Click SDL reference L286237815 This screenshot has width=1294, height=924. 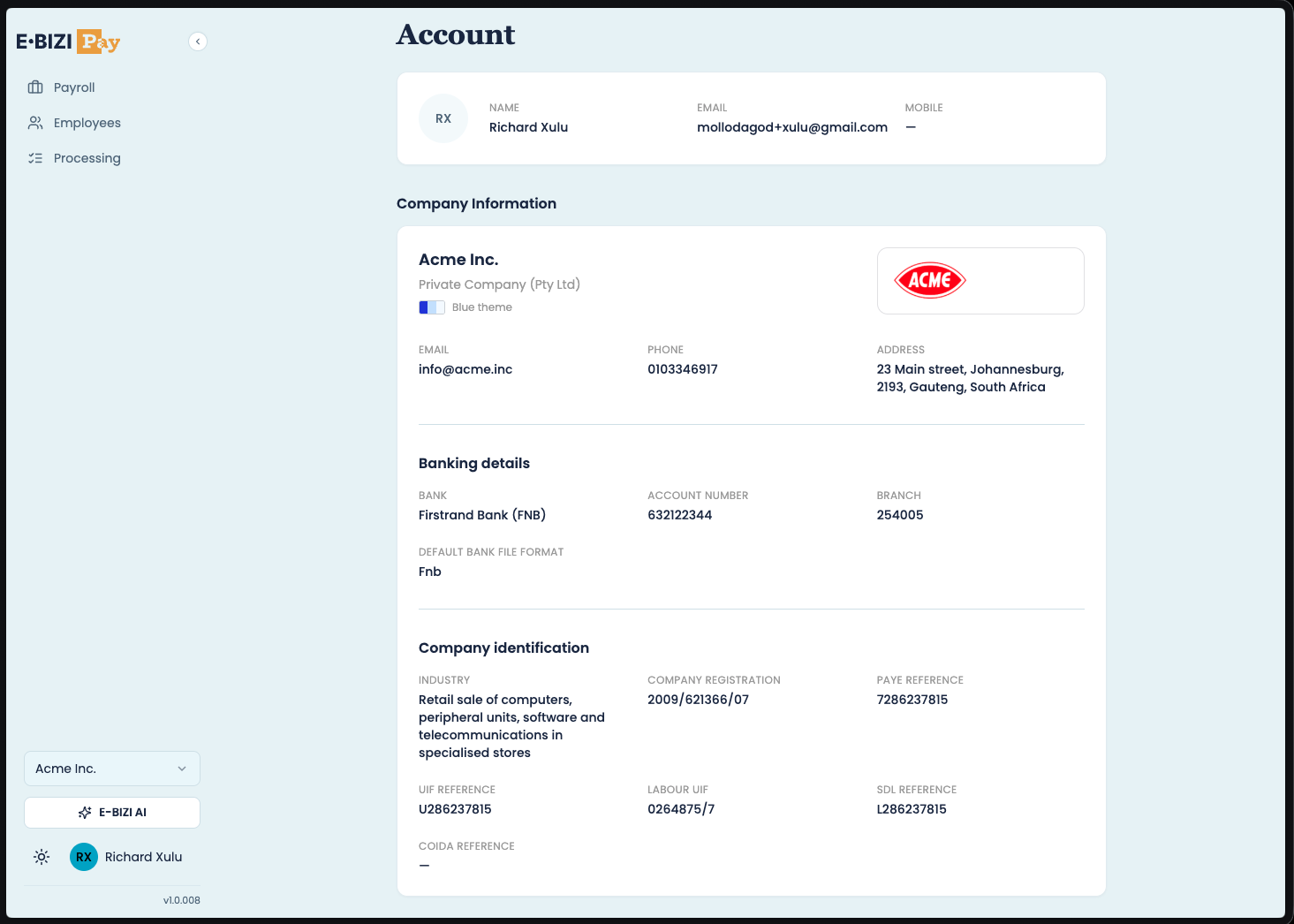[x=912, y=809]
